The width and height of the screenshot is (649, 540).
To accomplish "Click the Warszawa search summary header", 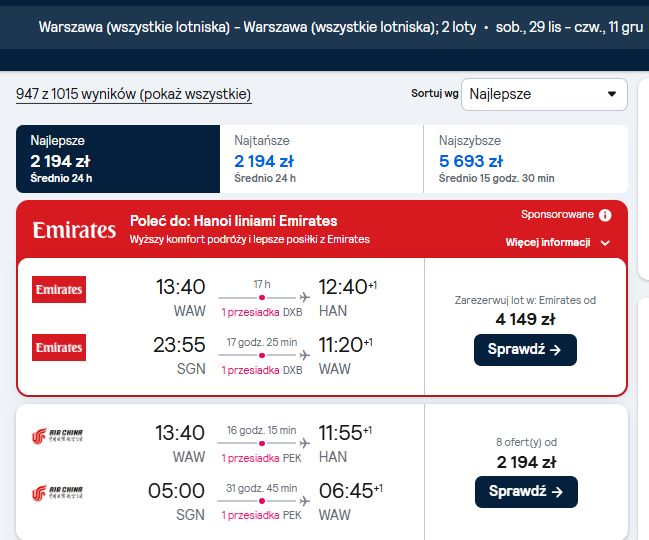I will (341, 27).
